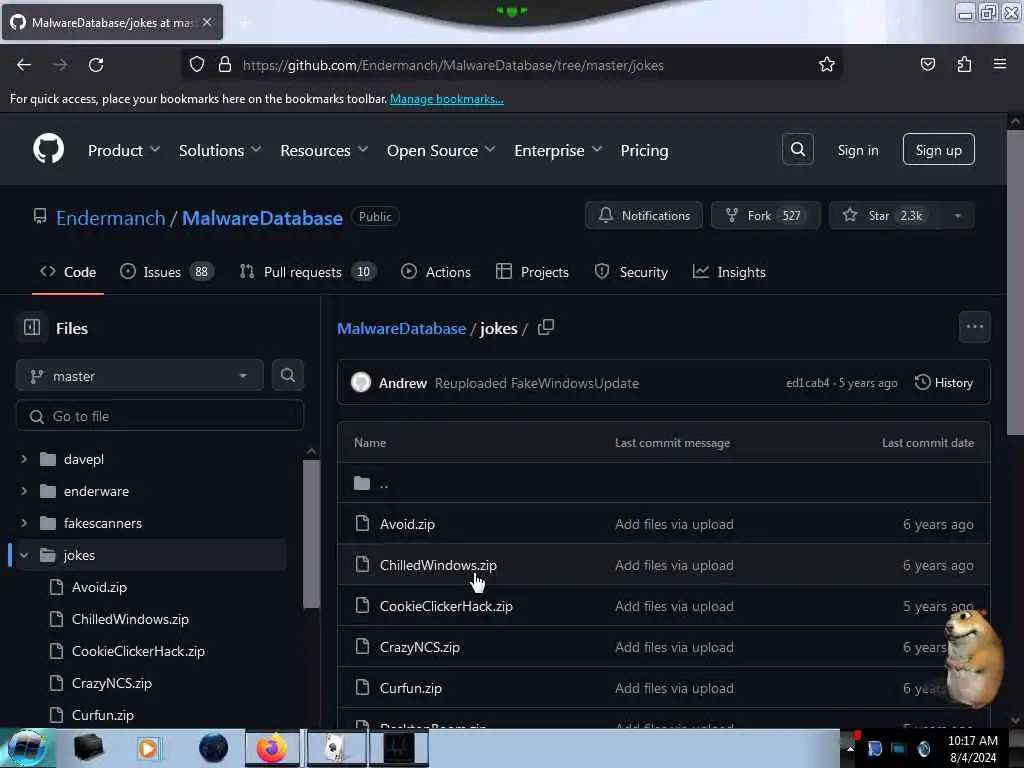Reload the page with refresh icon

[x=96, y=65]
